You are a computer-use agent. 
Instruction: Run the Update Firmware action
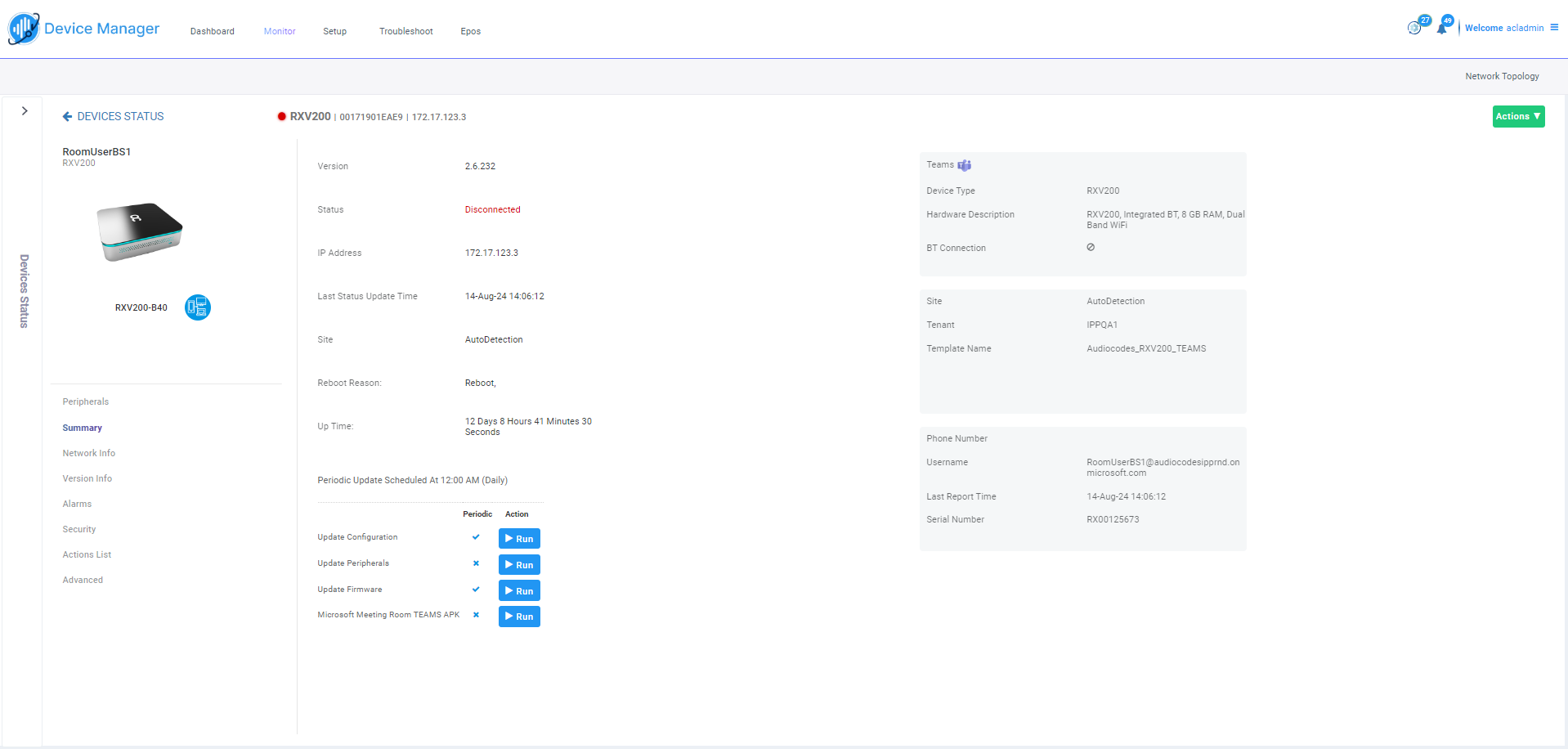tap(519, 591)
